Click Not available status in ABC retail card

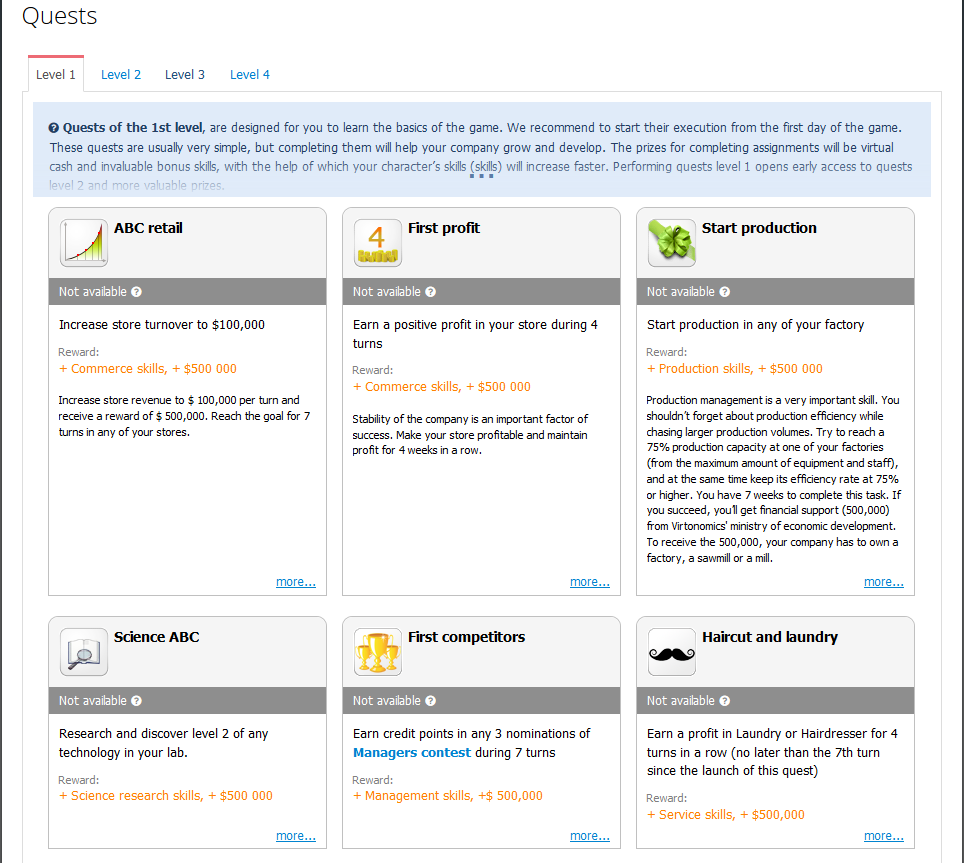pos(93,292)
